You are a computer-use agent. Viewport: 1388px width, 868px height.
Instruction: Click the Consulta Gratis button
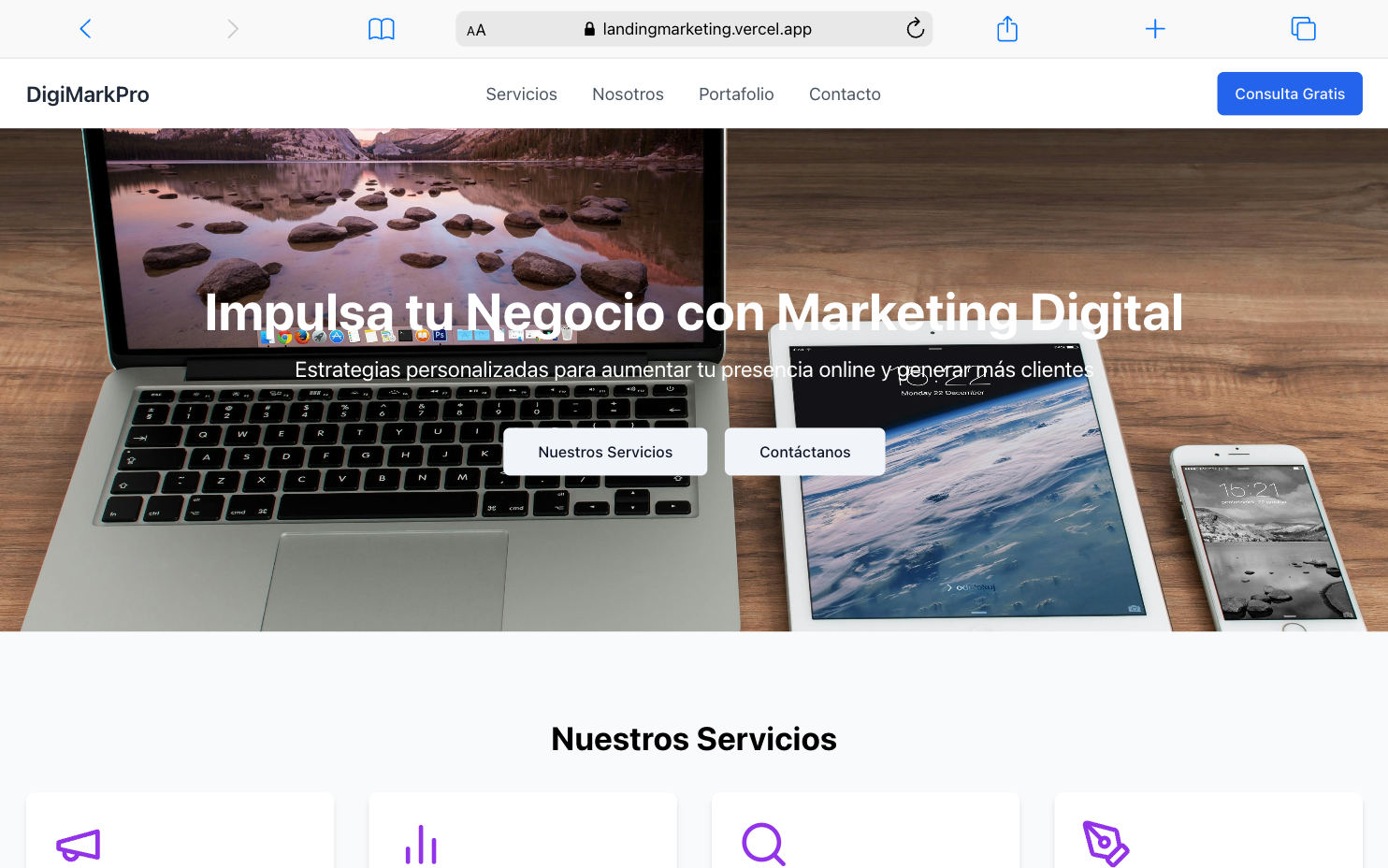tap(1289, 94)
